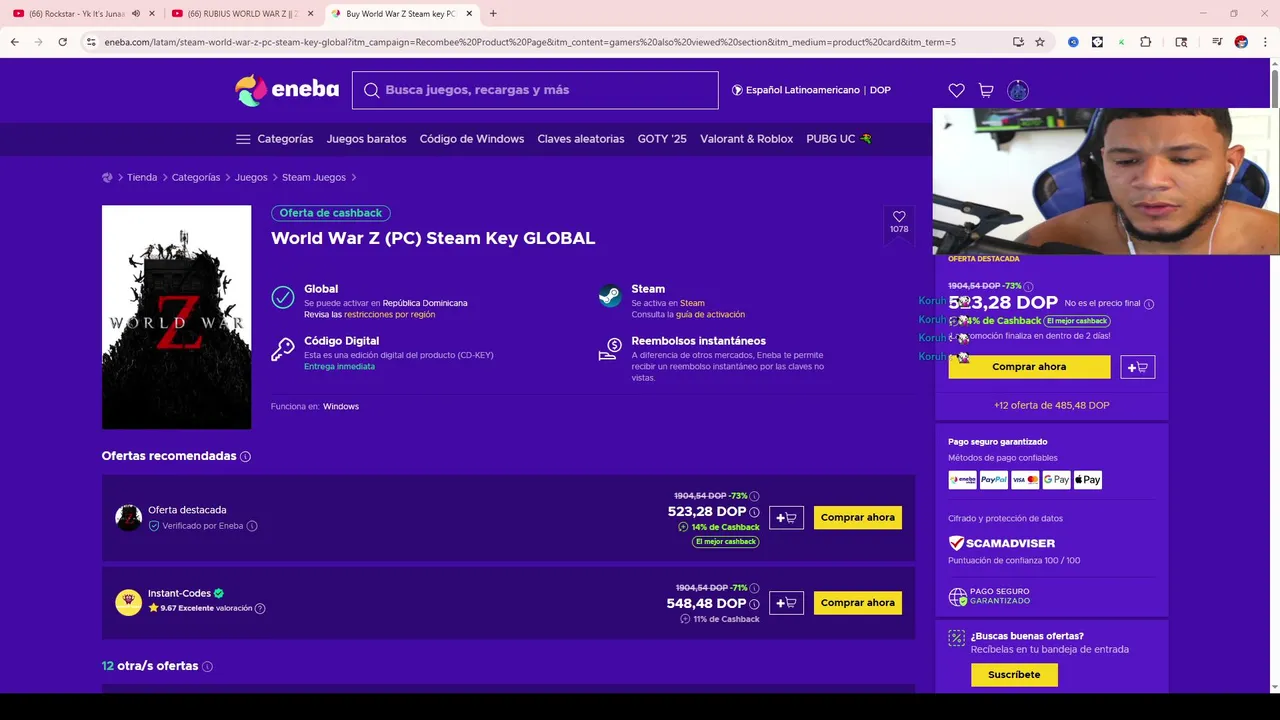The width and height of the screenshot is (1280, 720).
Task: Open Juegos baratos menu item
Action: (x=366, y=139)
